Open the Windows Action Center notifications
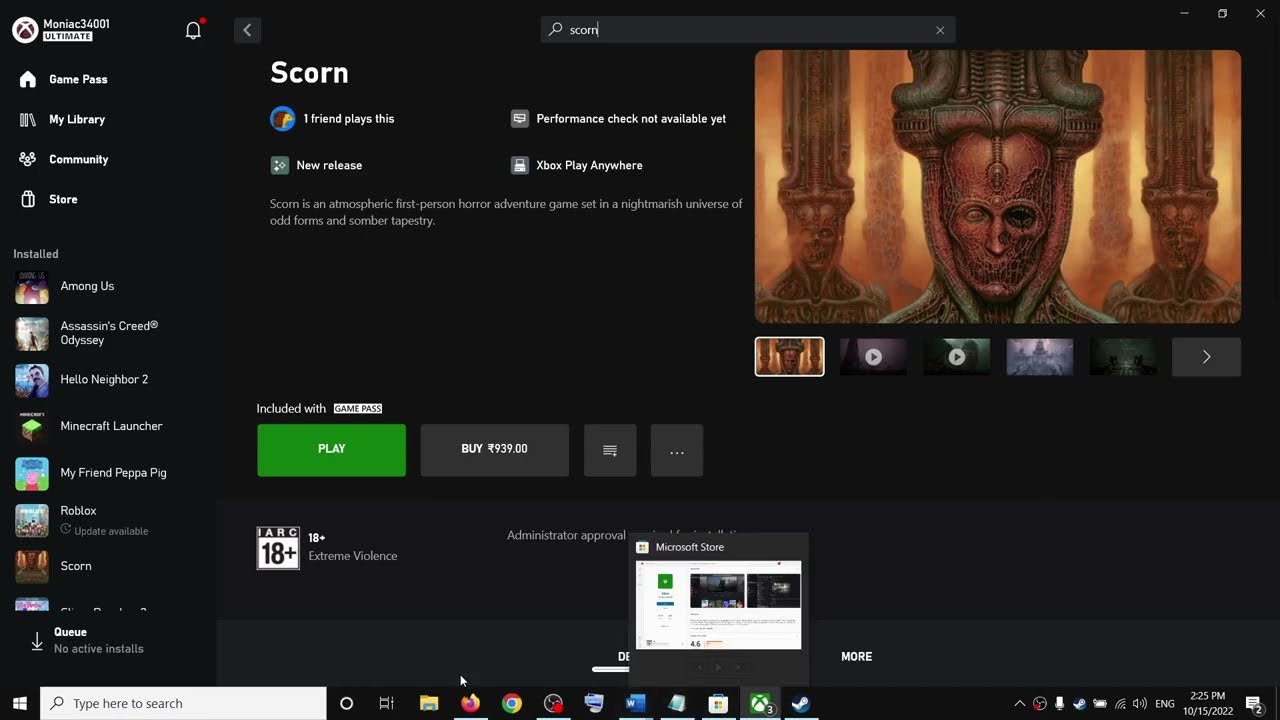The image size is (1280, 720). [x=1255, y=704]
